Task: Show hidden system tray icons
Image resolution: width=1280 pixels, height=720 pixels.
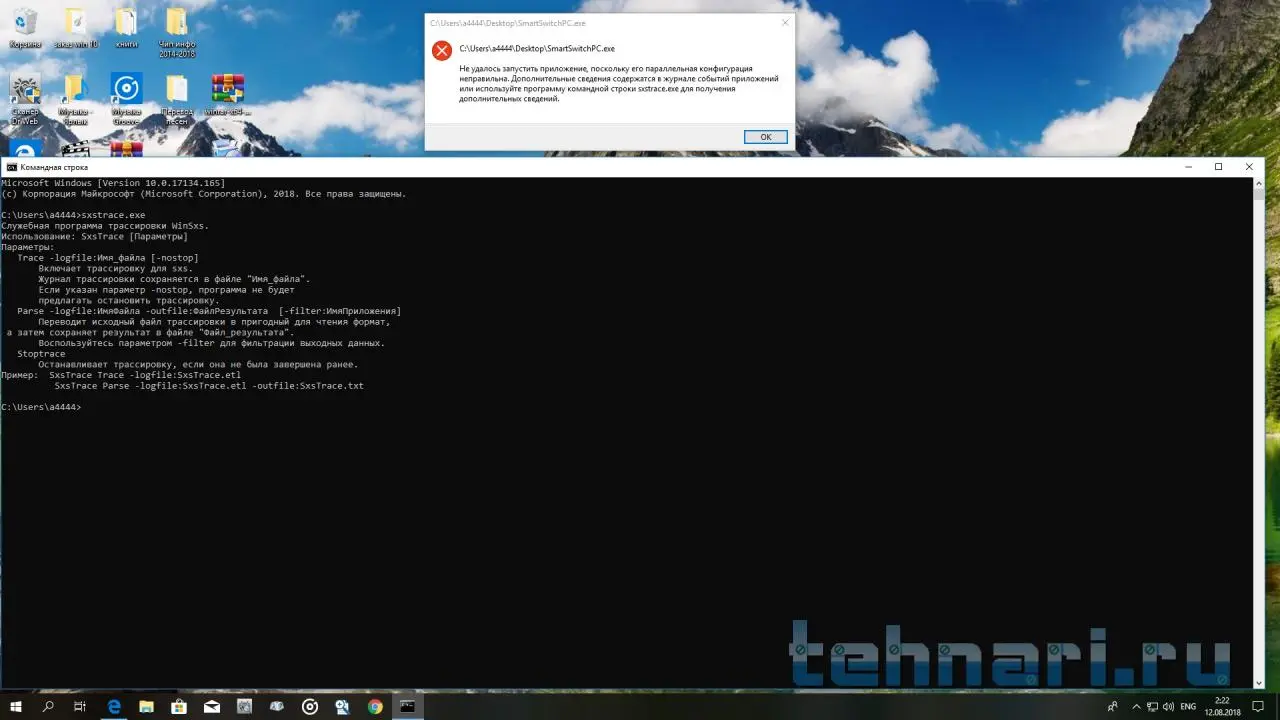Action: [1135, 706]
